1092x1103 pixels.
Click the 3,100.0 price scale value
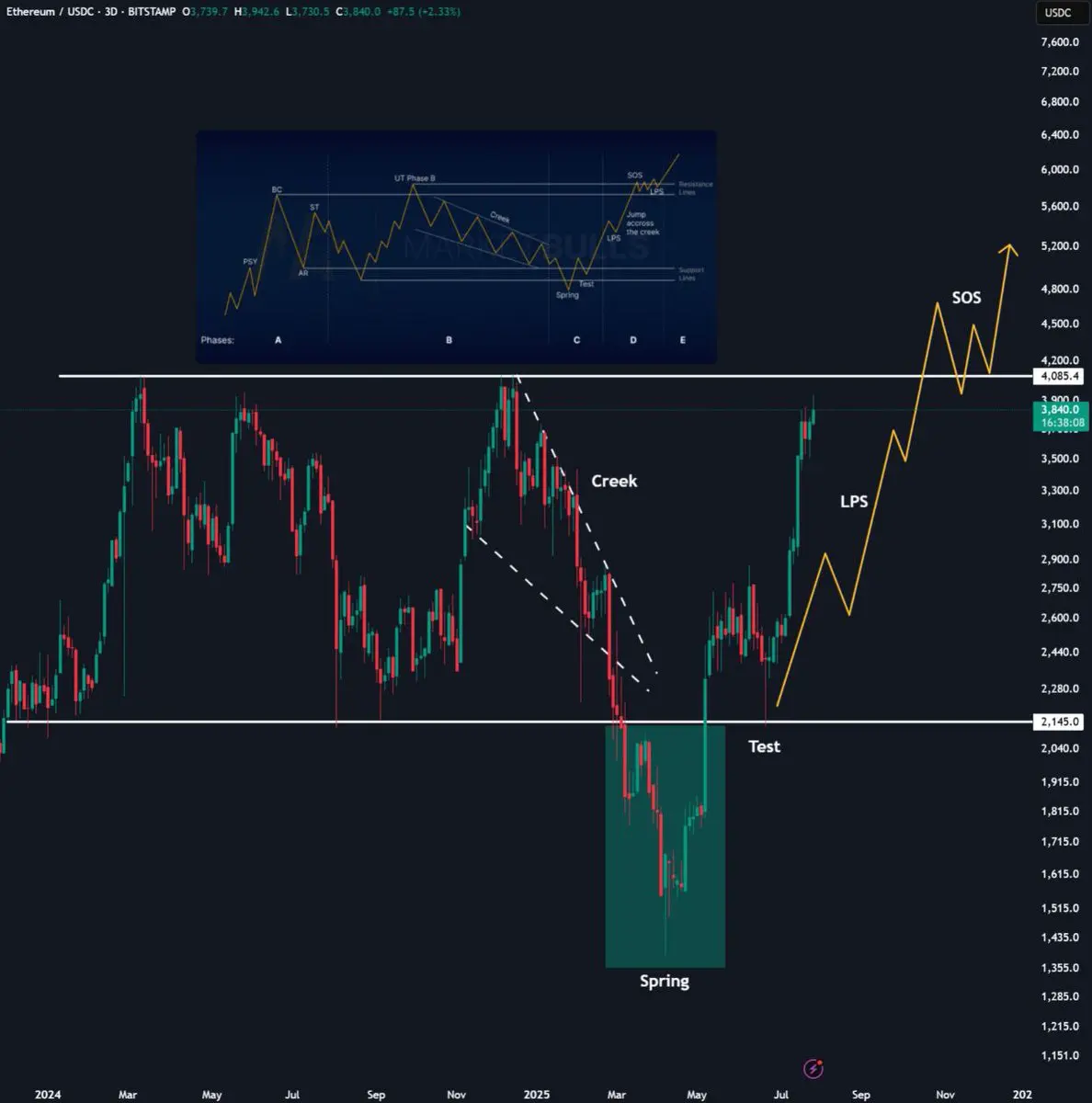[1060, 524]
